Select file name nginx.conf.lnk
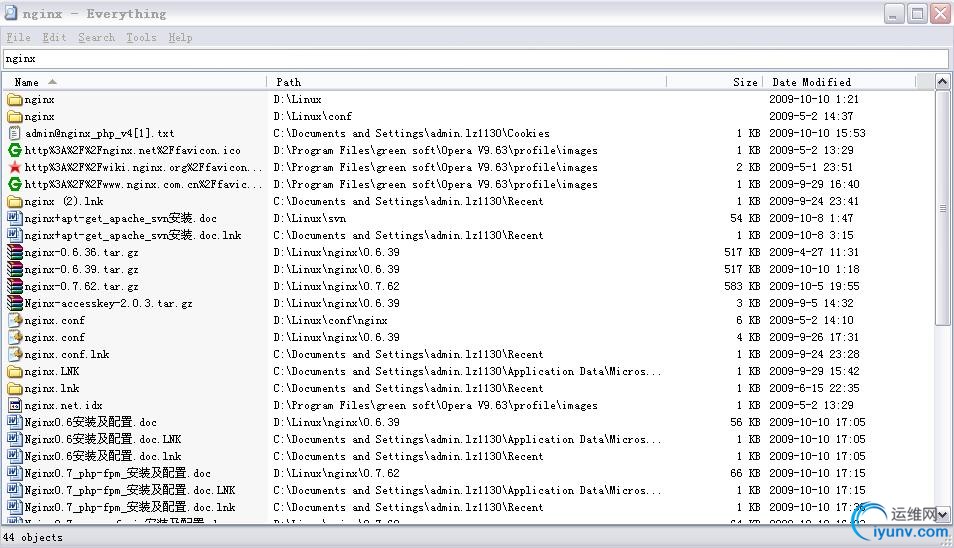The height and width of the screenshot is (548, 954). [67, 355]
